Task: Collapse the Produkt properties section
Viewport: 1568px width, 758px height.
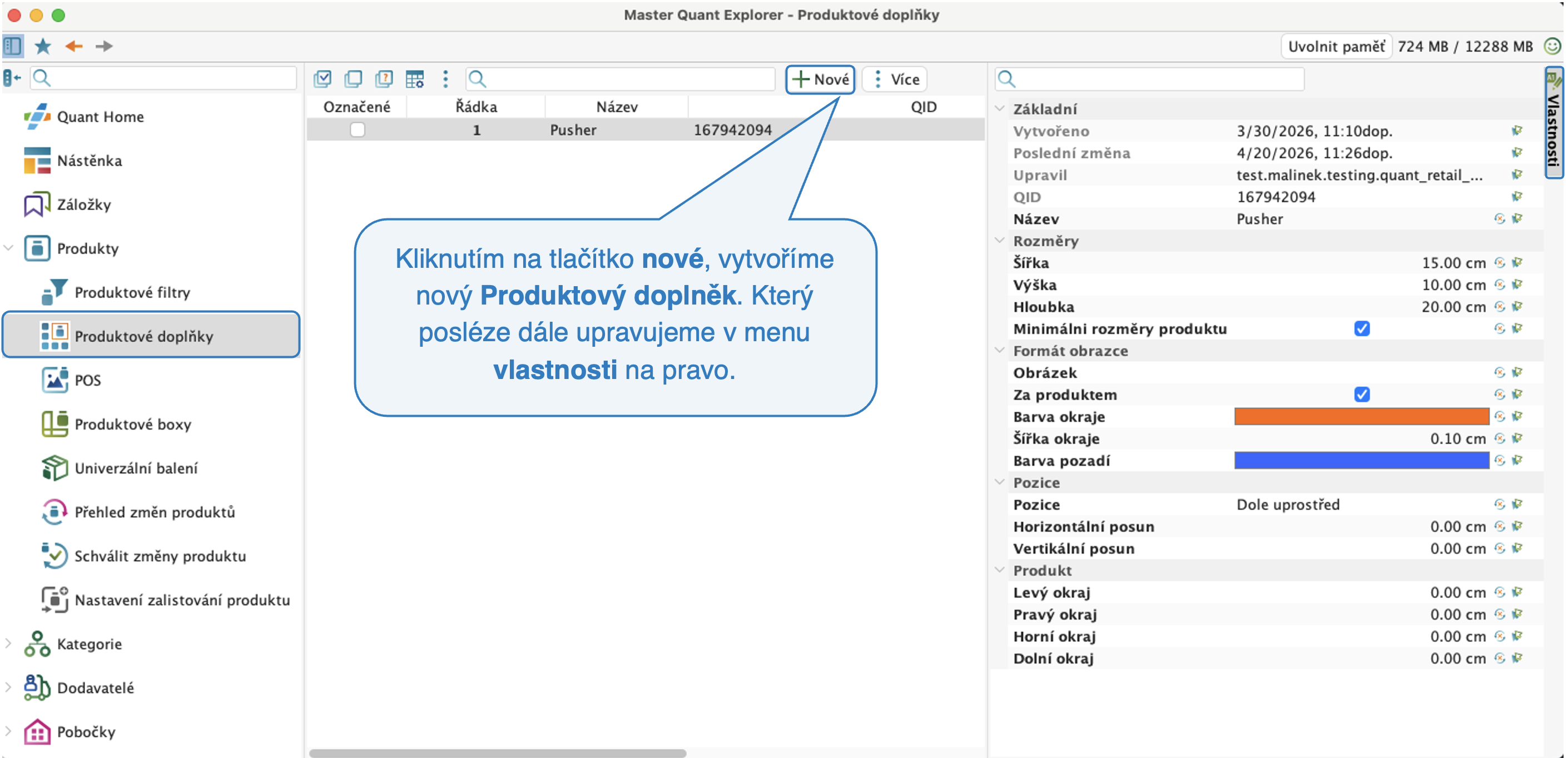Action: tap(1000, 570)
